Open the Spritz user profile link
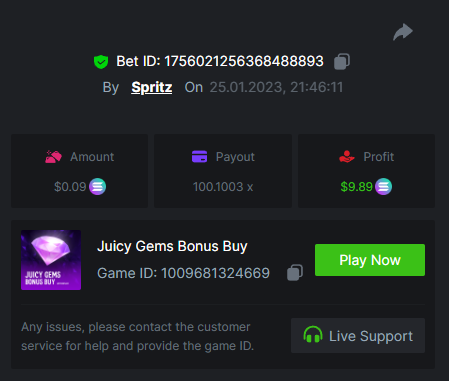 click(152, 87)
